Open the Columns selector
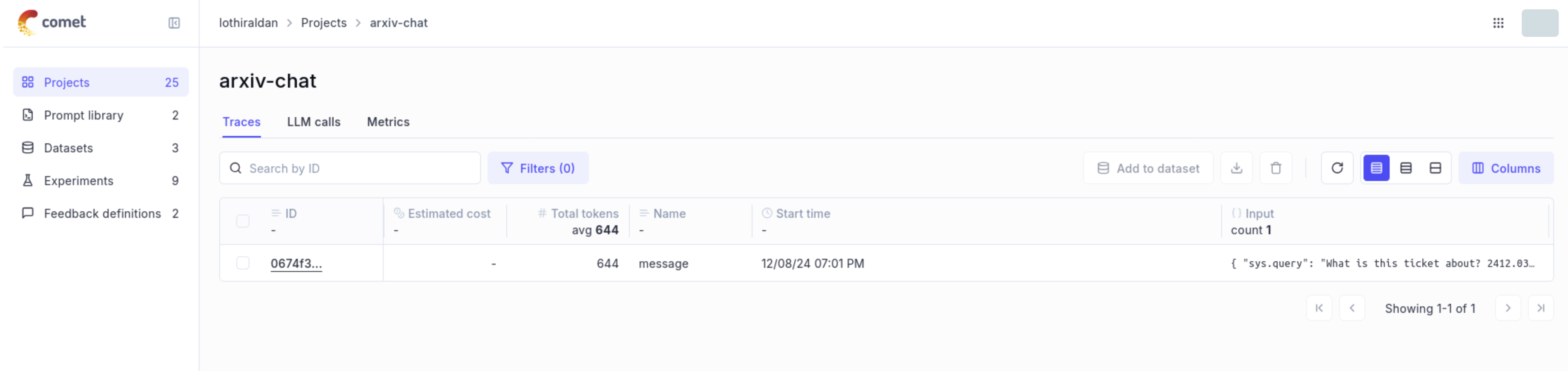The image size is (1568, 371). (1506, 168)
